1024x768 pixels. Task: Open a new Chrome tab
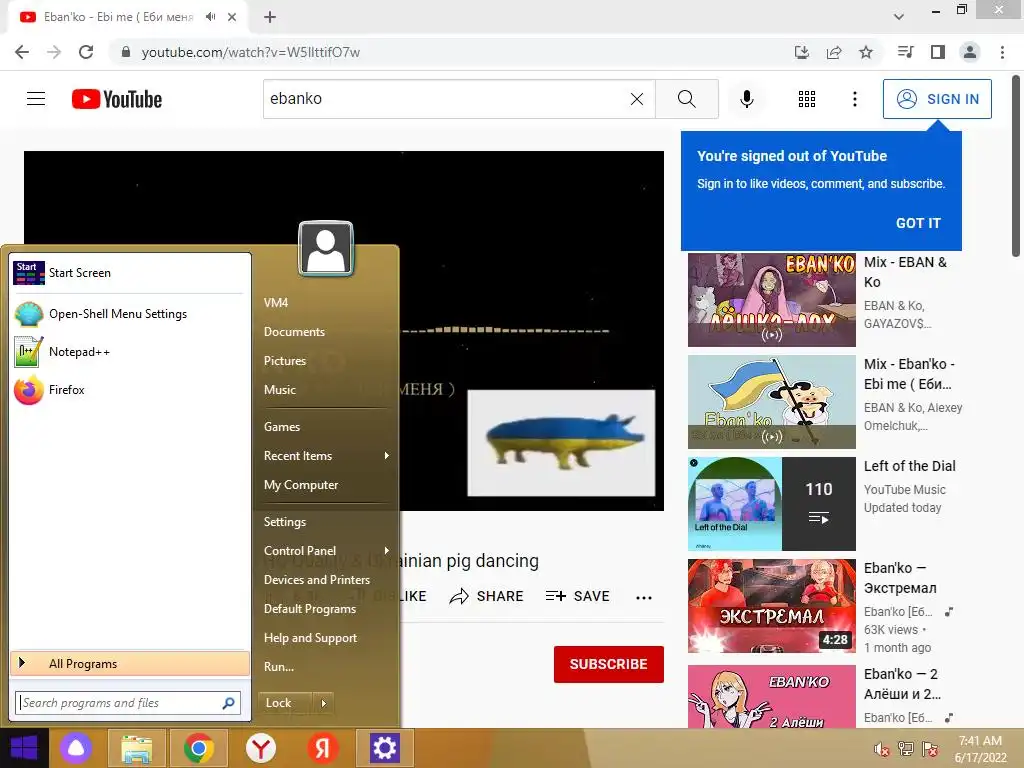click(x=270, y=17)
